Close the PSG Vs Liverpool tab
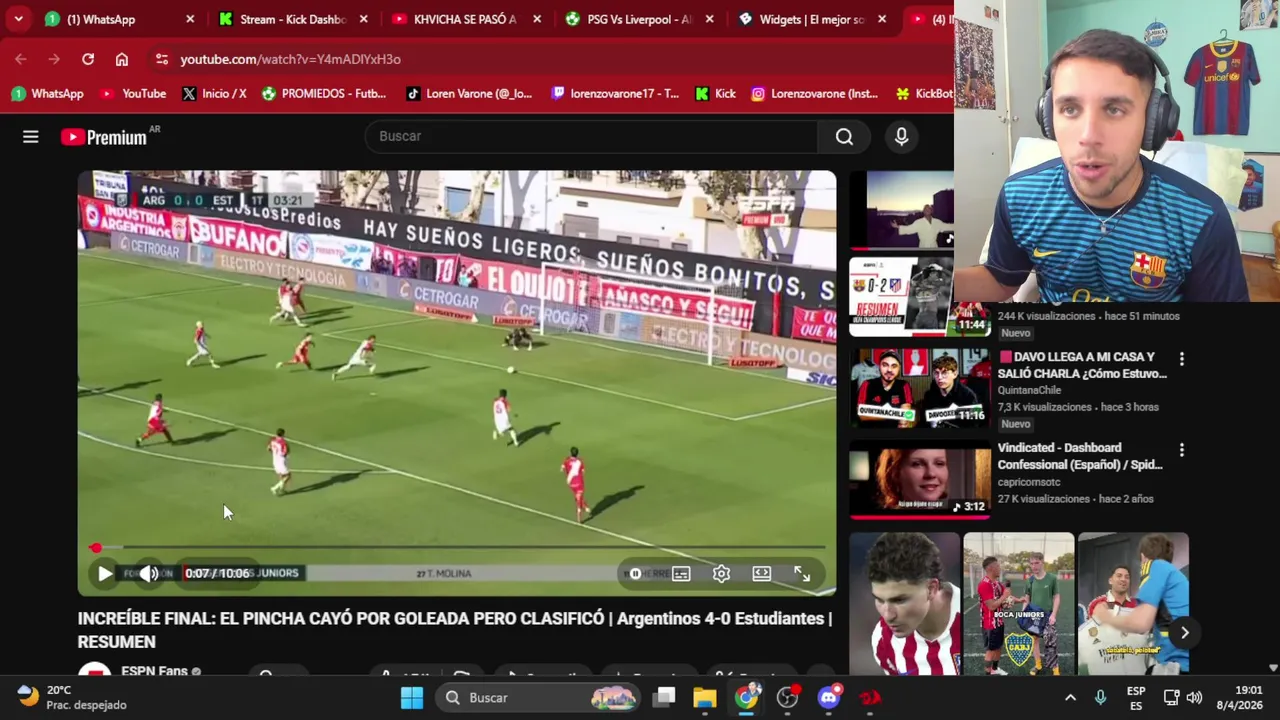This screenshot has height=720, width=1280. point(709,19)
